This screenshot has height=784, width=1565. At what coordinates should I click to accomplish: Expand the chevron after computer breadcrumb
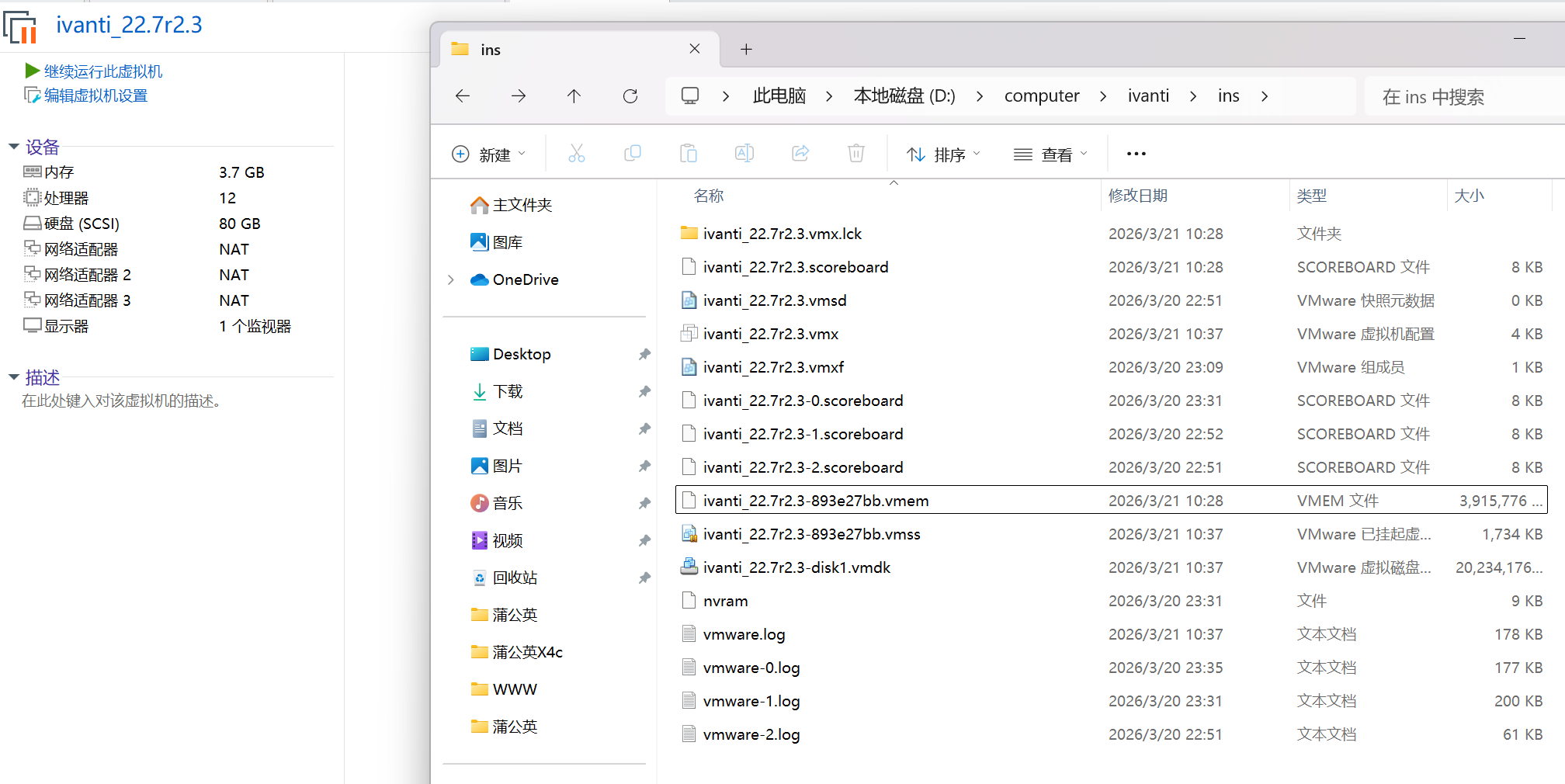(1103, 96)
